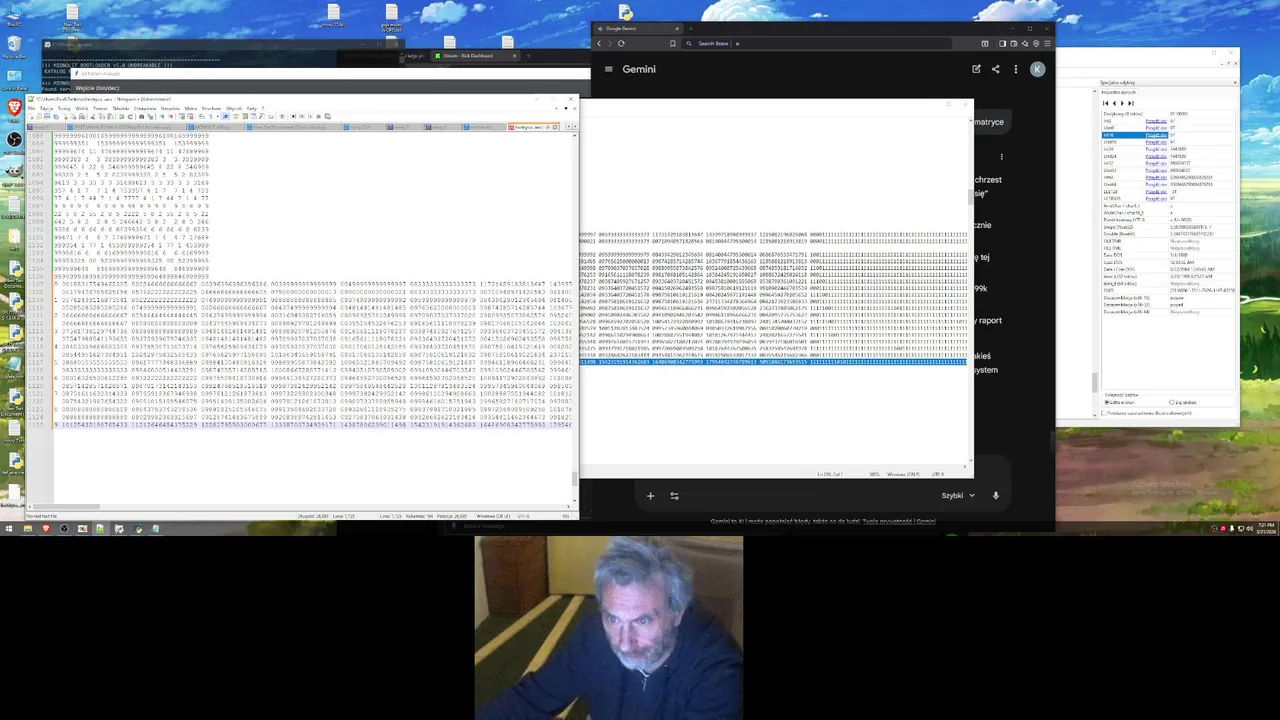Click the eye-shaped monitoring icon in Notepad++ toolbar
The height and width of the screenshot is (720, 1280).
[x=282, y=116]
